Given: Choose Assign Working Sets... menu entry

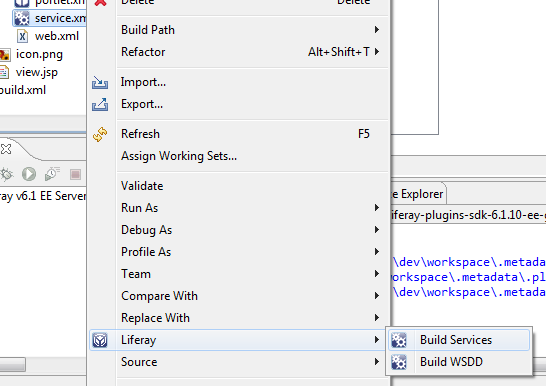Looking at the screenshot, I should [239, 156].
